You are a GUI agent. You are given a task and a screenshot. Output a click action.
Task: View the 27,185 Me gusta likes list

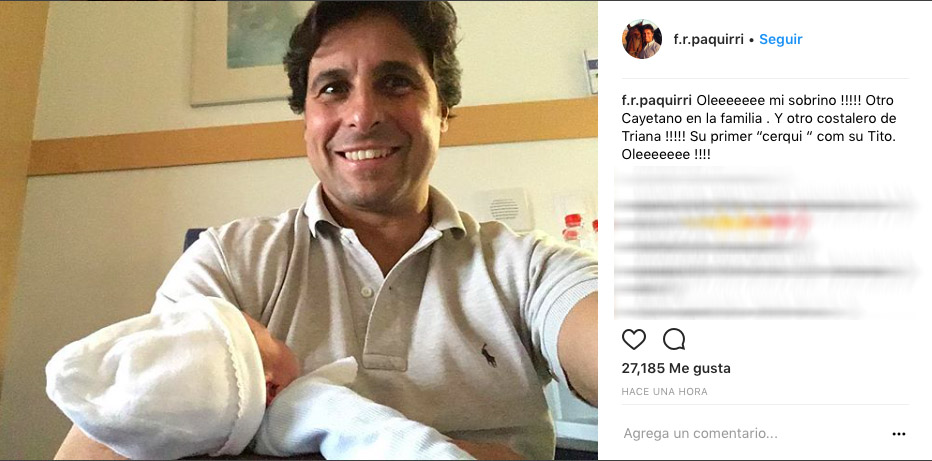click(676, 368)
